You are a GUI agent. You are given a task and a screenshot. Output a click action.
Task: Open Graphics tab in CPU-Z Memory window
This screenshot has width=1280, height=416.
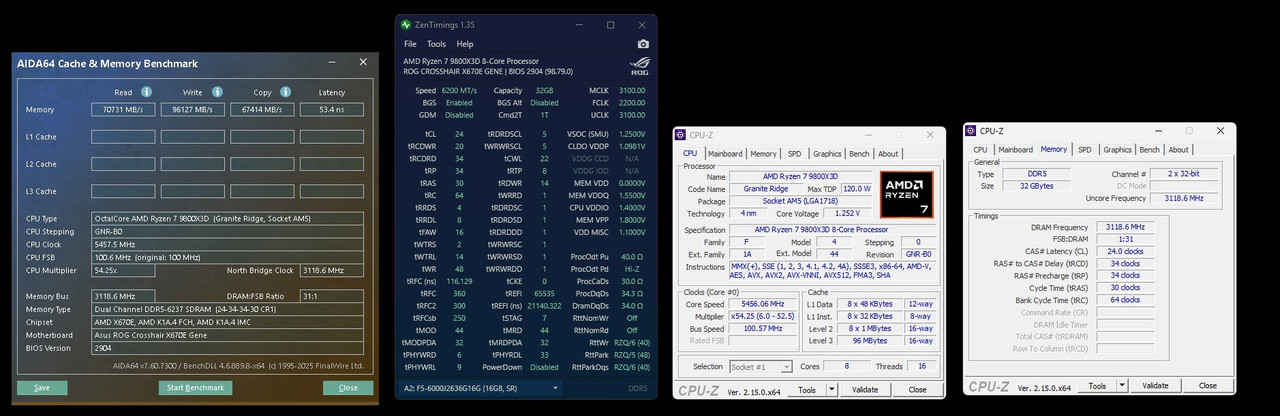1117,150
